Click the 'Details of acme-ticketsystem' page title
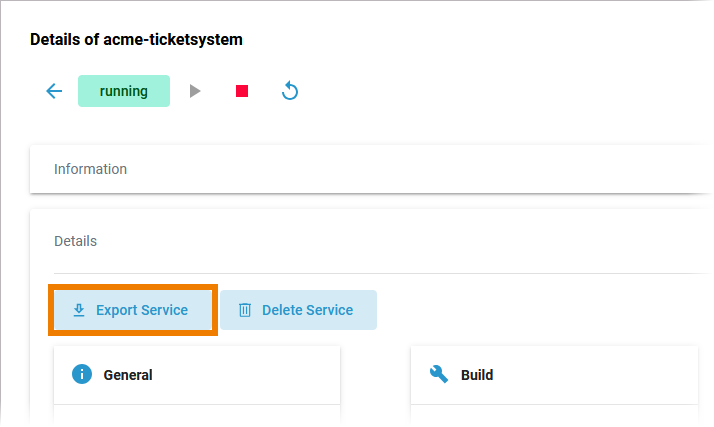This screenshot has width=714, height=427. pyautogui.click(x=136, y=40)
